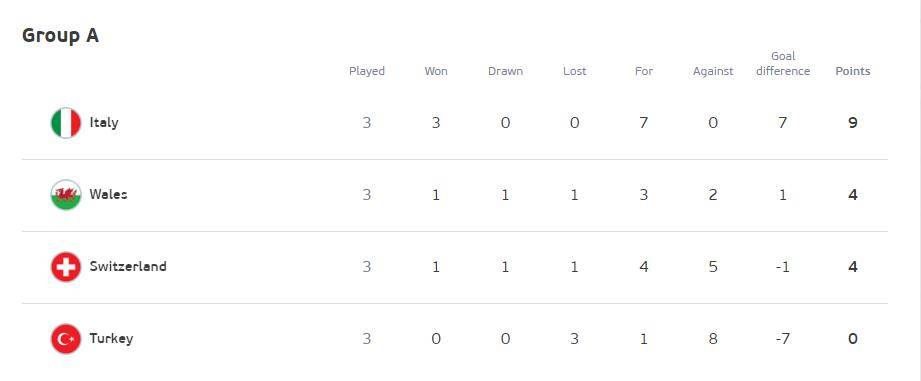Click the Turkey flag icon
Viewport: 921px width, 381px height.
(x=66, y=339)
